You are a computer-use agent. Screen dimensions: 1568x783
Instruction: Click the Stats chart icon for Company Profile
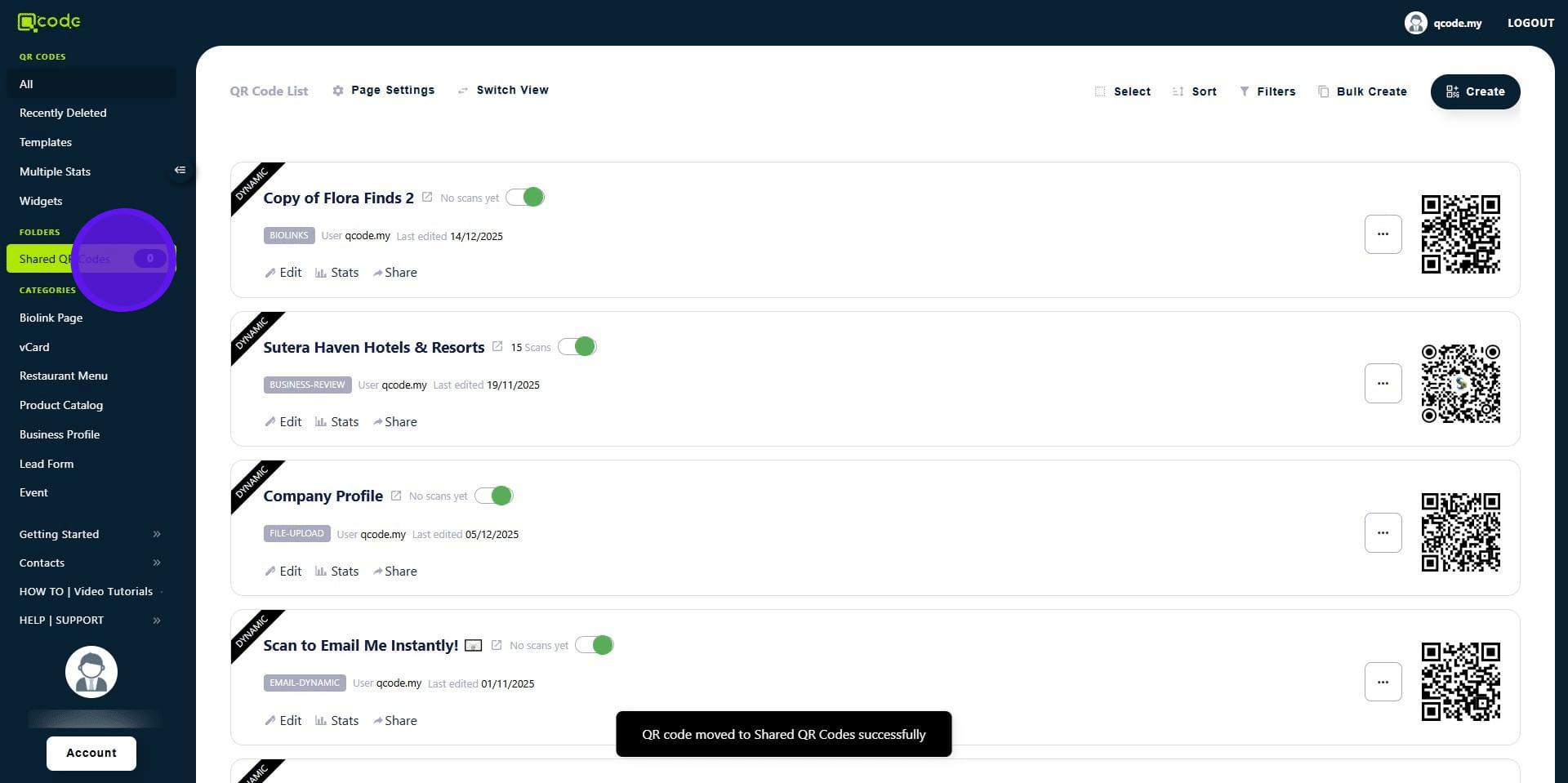(321, 572)
